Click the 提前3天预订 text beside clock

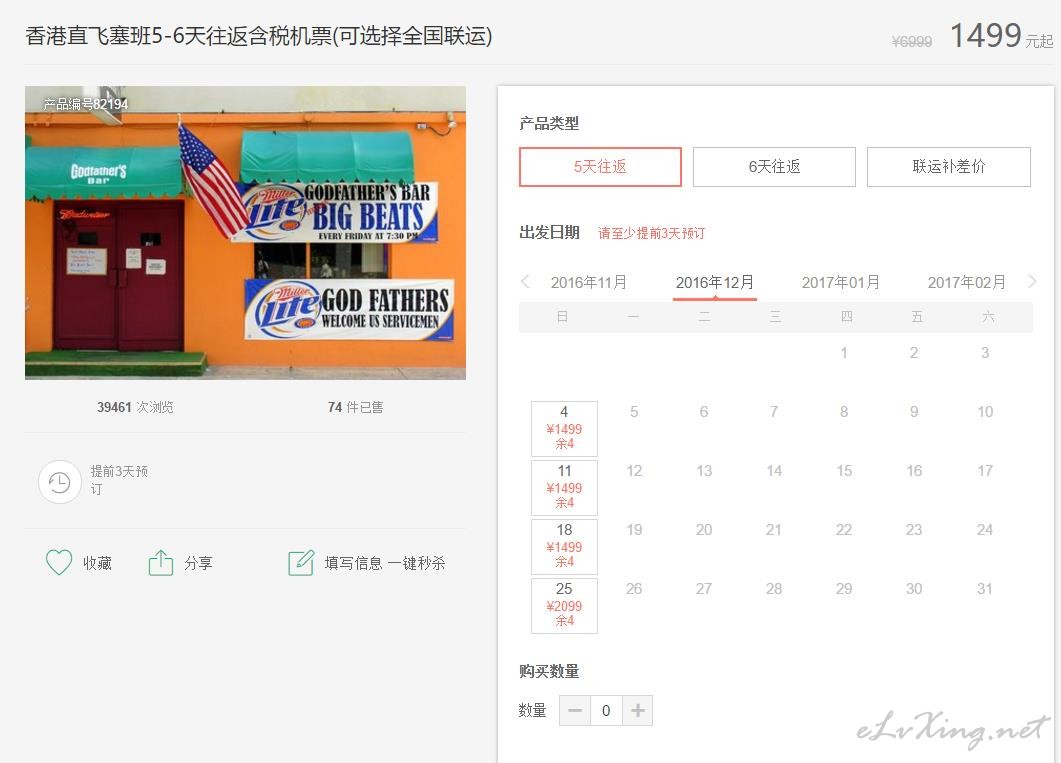point(119,480)
